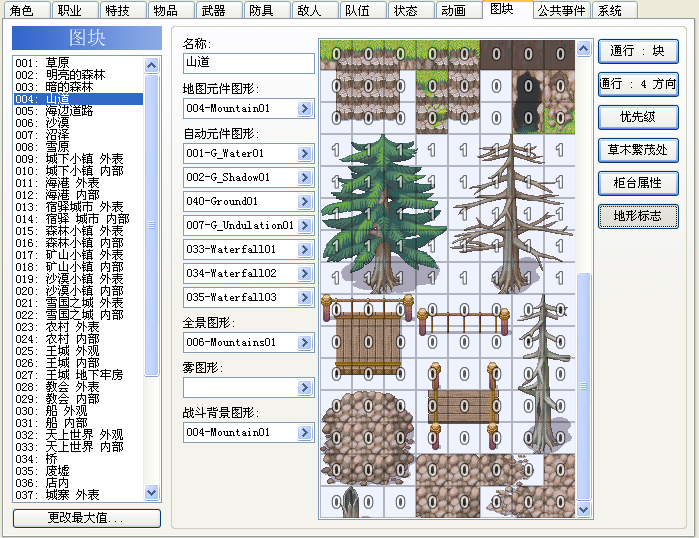The image size is (699, 538).
Task: Switch to the 队伍 tab
Action: coord(363,10)
